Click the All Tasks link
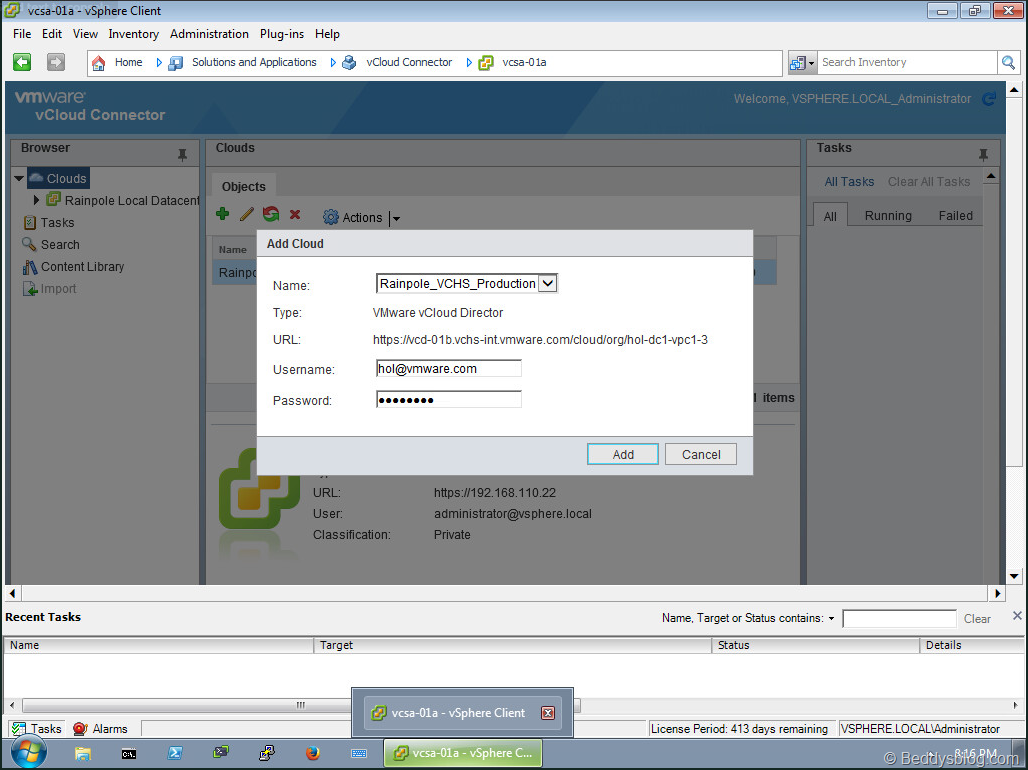 click(x=849, y=182)
